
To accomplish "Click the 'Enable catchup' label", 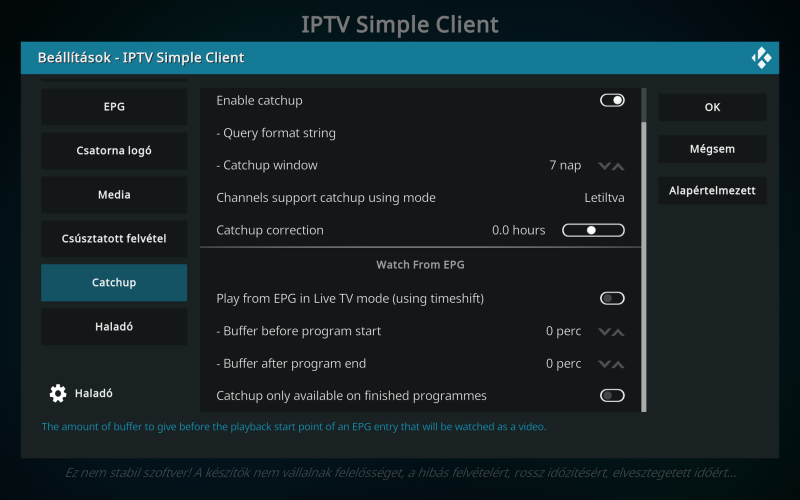I will (259, 101).
